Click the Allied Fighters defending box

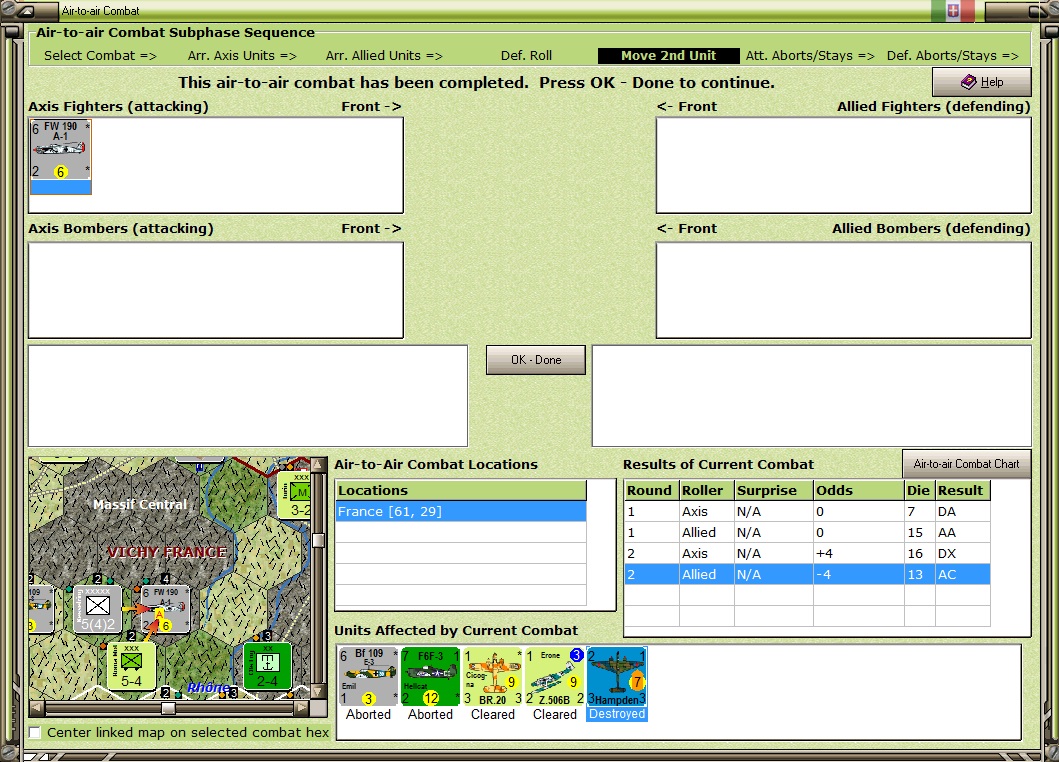[x=844, y=166]
